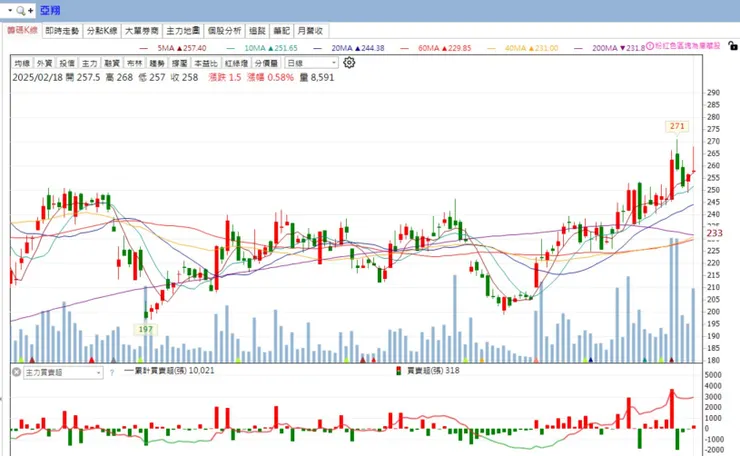Click the 量 8,591 volume readout
740x456 pixels.
[317, 77]
